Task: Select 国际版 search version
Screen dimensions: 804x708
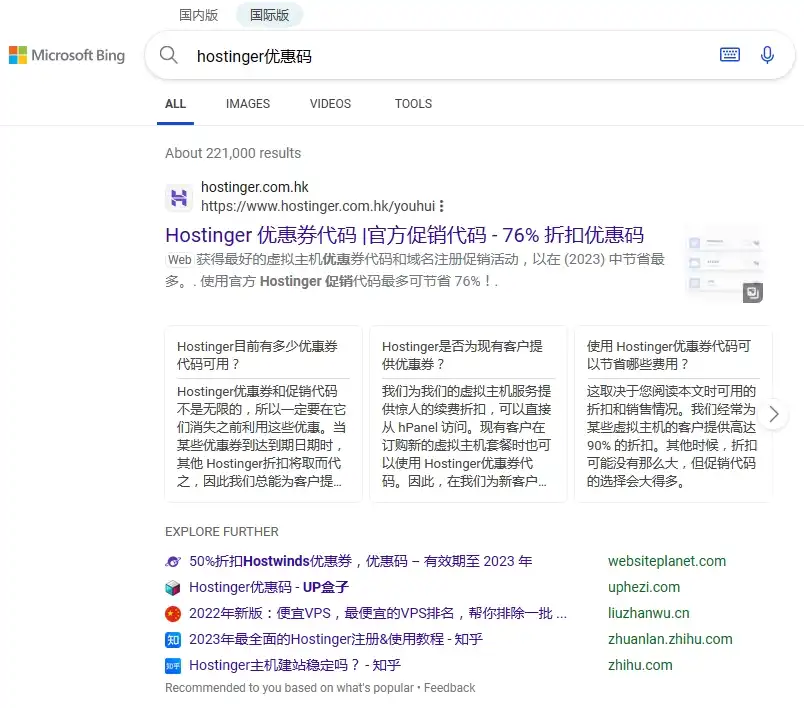Action: pyautogui.click(x=270, y=15)
